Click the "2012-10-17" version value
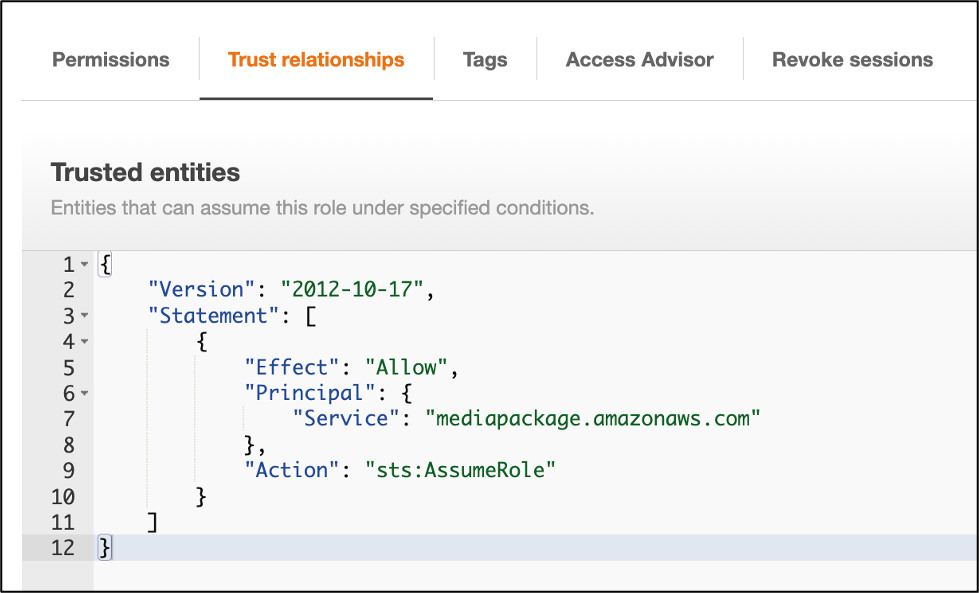 click(x=354, y=290)
